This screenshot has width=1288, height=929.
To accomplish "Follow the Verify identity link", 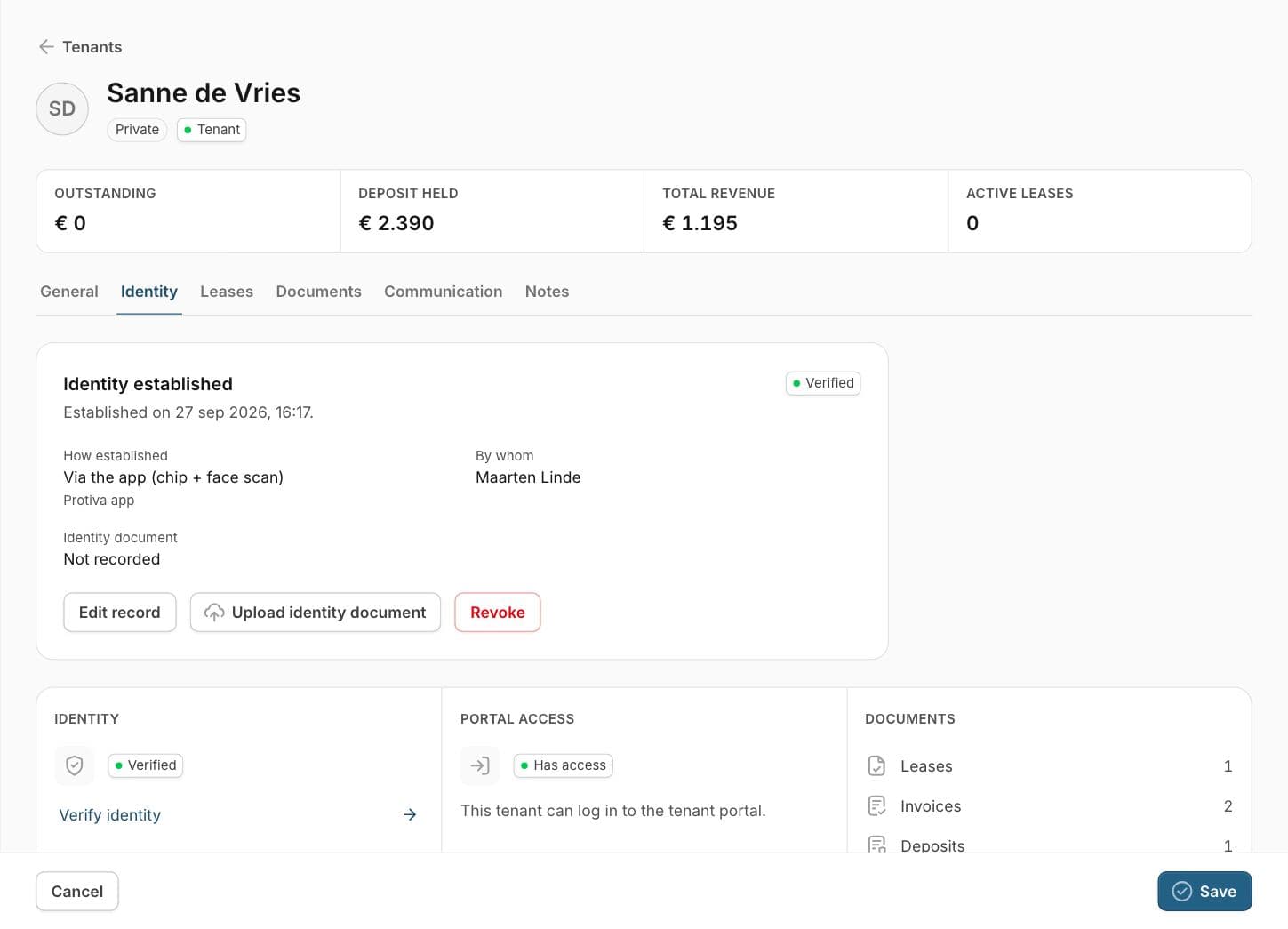I will (x=110, y=815).
